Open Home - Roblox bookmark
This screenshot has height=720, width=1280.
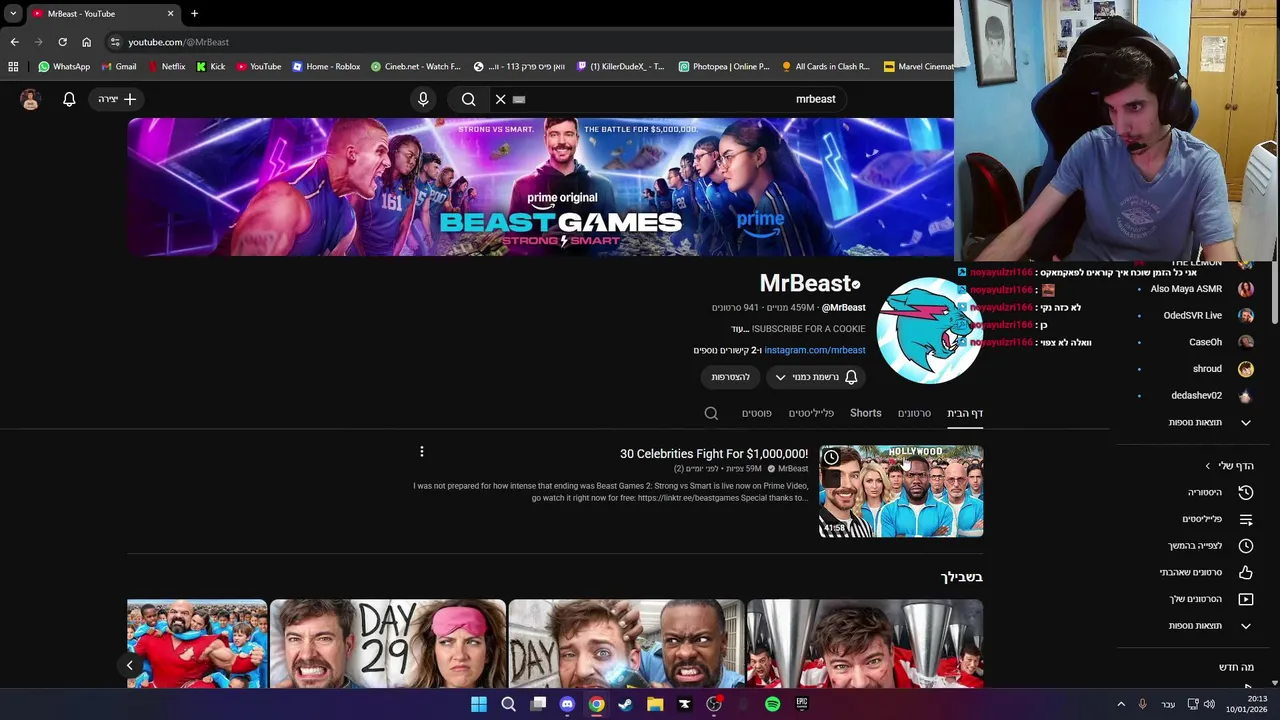click(x=326, y=67)
